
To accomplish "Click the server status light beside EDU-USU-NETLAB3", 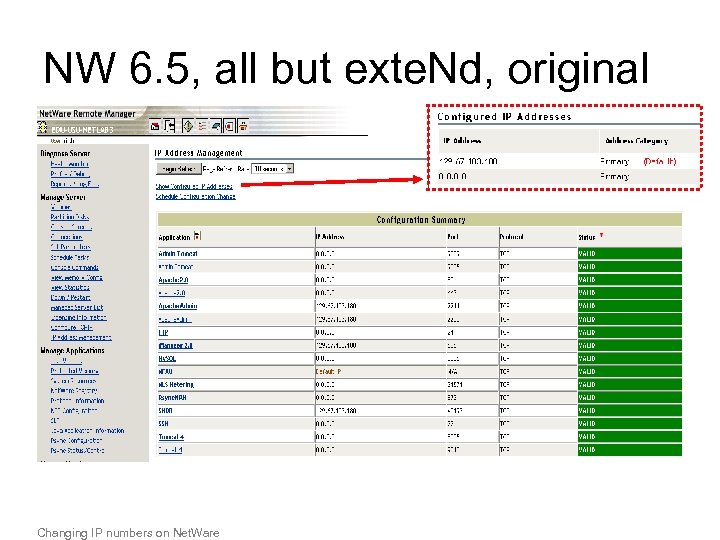I will [x=42, y=127].
